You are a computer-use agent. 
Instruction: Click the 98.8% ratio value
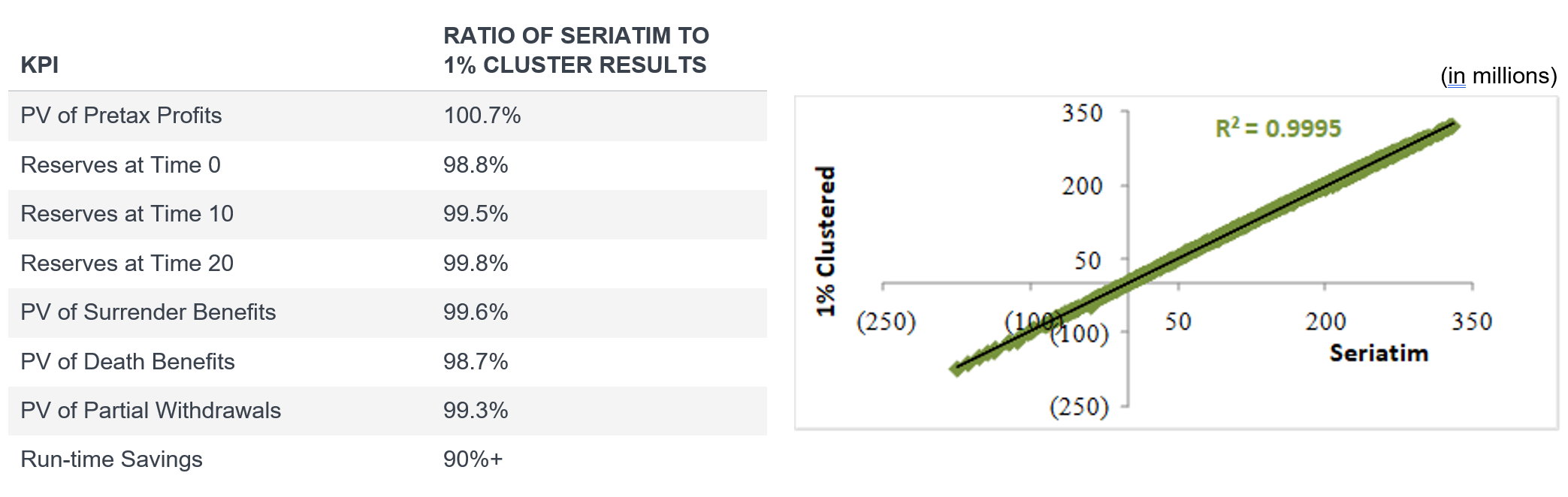(476, 165)
